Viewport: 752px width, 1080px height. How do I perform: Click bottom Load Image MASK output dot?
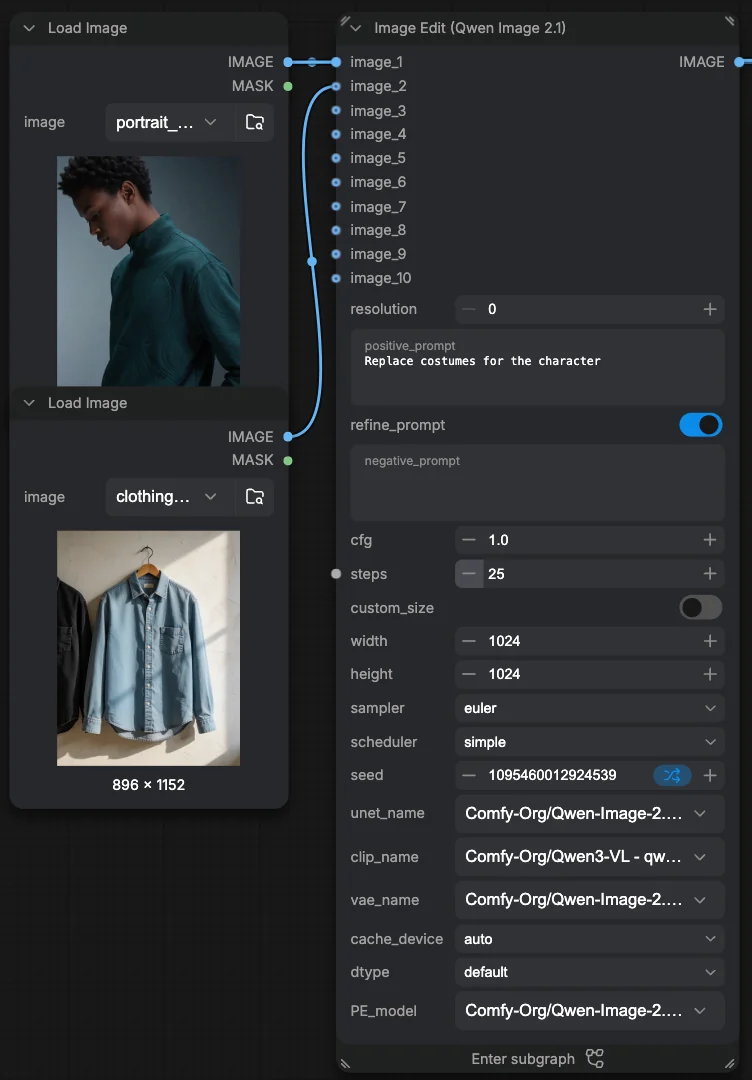tap(288, 460)
